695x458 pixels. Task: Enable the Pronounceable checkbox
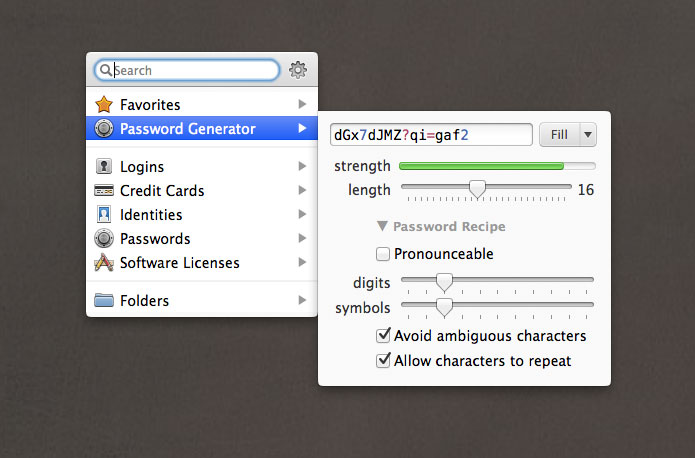[x=383, y=254]
